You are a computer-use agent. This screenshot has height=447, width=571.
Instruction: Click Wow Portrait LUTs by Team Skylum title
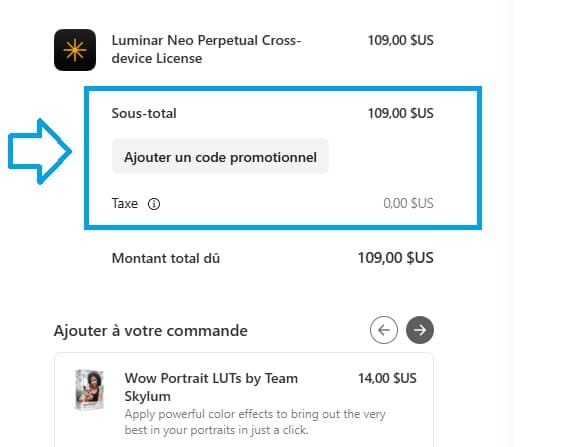211,387
